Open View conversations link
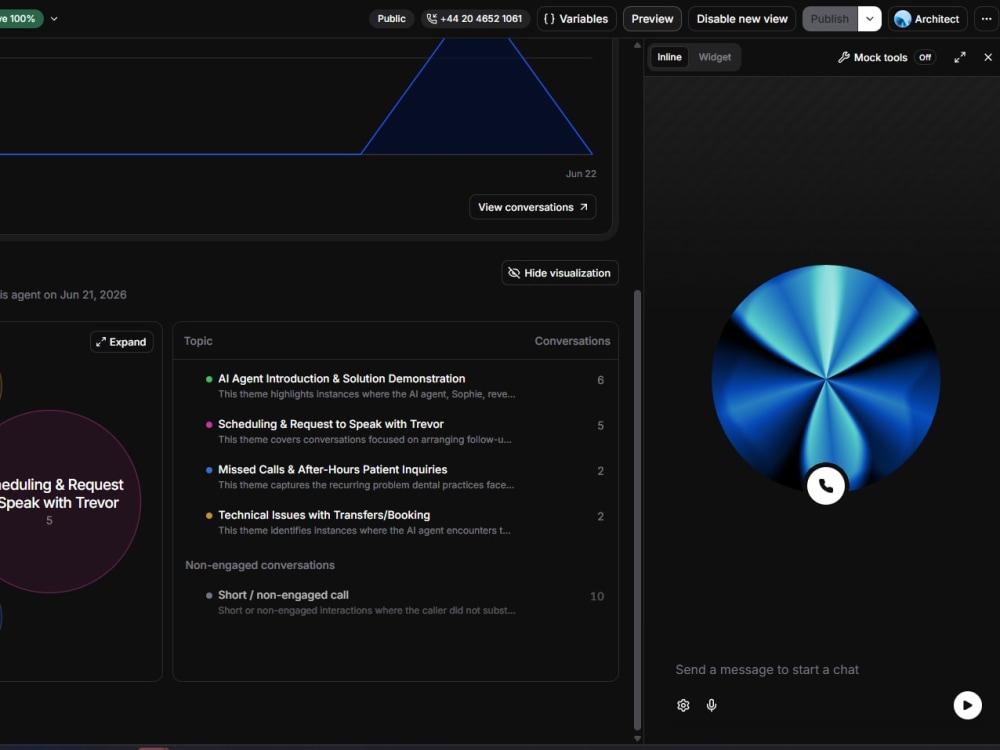 (x=533, y=207)
